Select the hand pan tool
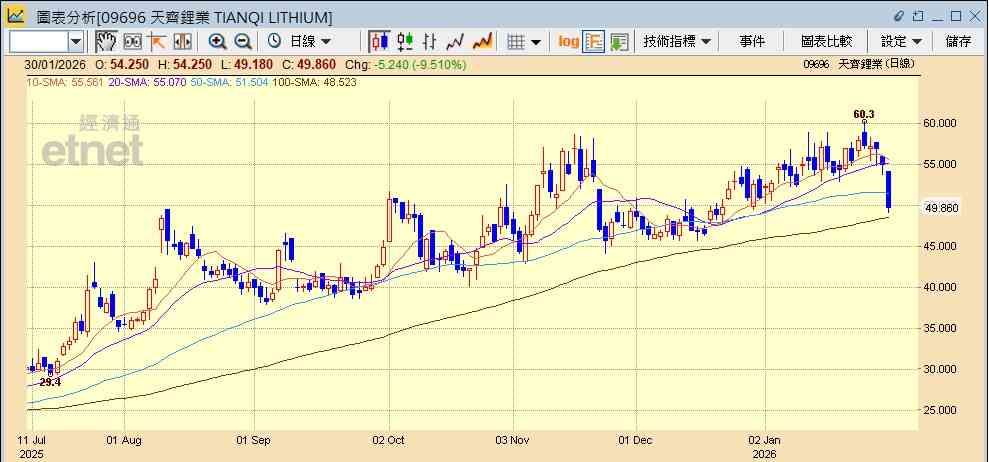This screenshot has width=989, height=462. click(x=106, y=42)
